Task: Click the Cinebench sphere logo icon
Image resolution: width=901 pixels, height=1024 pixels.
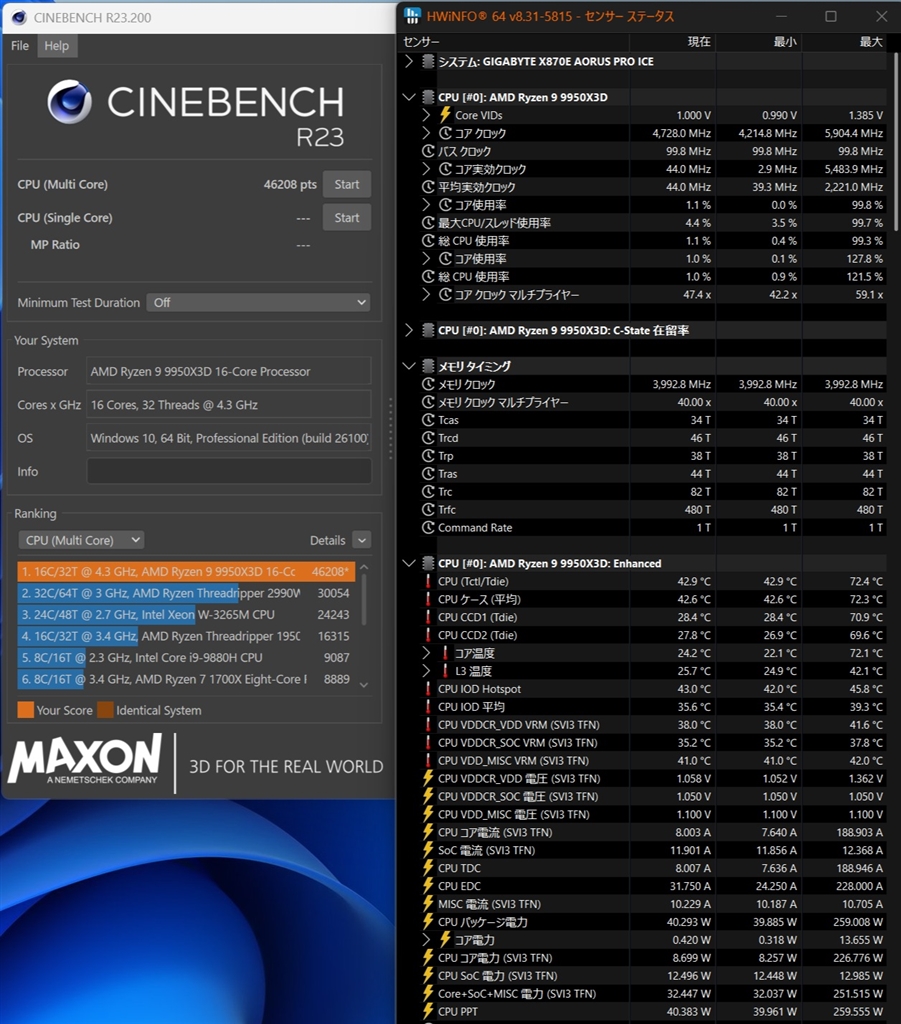Action: click(69, 101)
